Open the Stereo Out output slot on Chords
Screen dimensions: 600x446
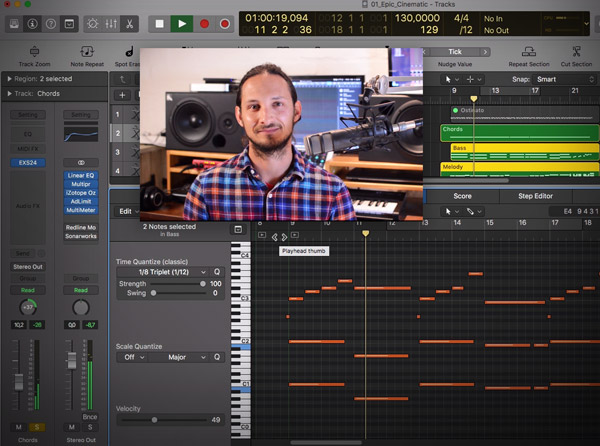pos(28,267)
